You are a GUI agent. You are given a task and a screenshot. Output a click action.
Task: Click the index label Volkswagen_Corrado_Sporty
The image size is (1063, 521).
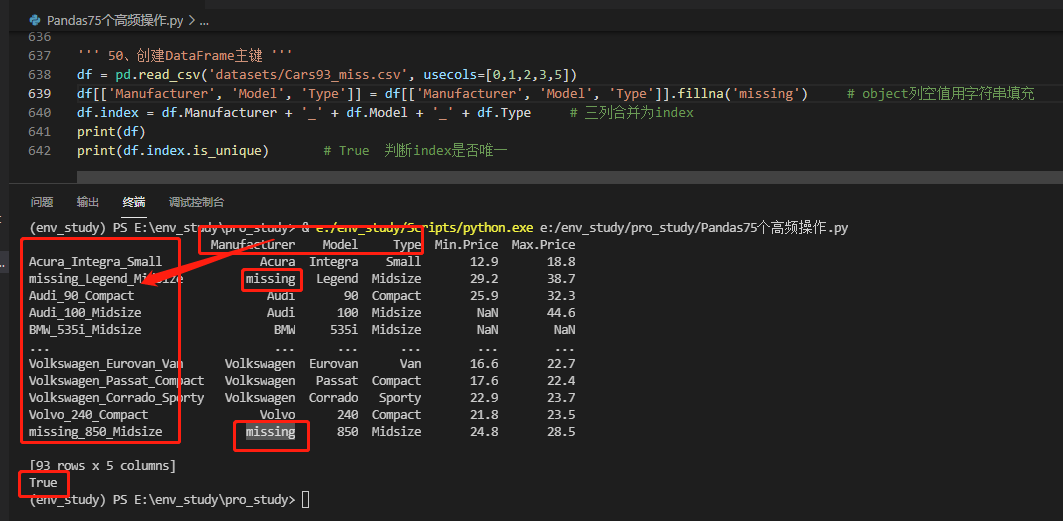[x=117, y=398]
